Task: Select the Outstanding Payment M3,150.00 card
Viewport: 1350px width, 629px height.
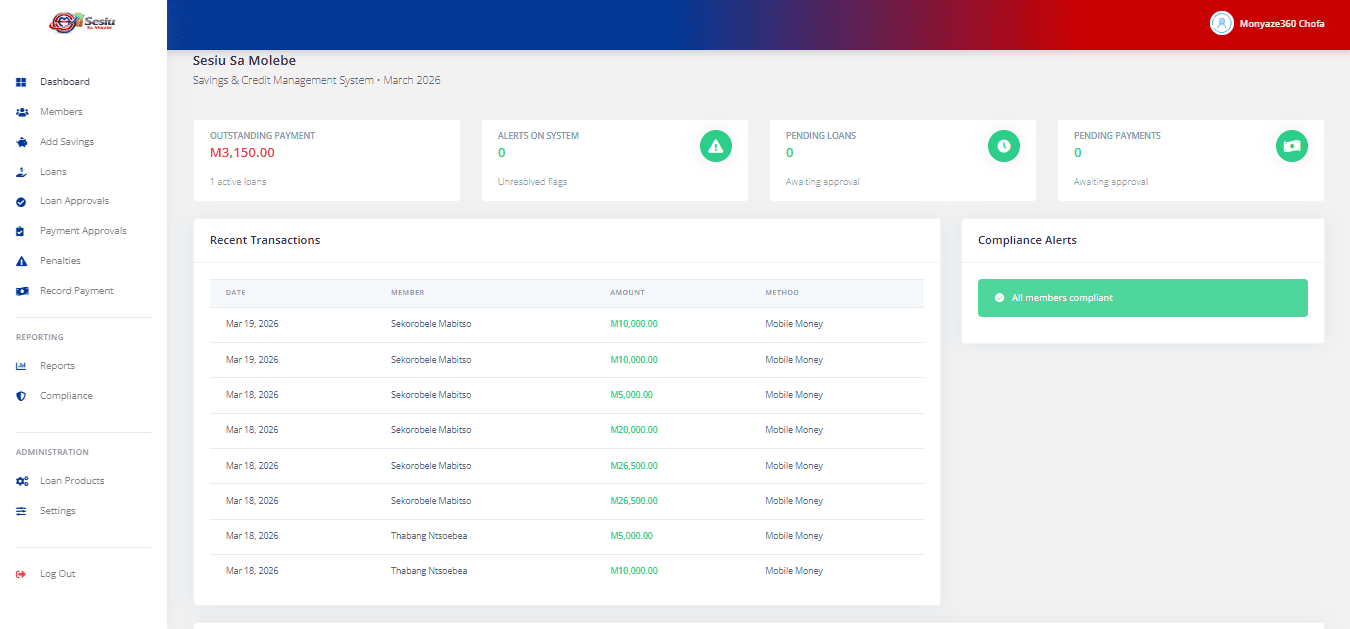Action: pyautogui.click(x=327, y=160)
